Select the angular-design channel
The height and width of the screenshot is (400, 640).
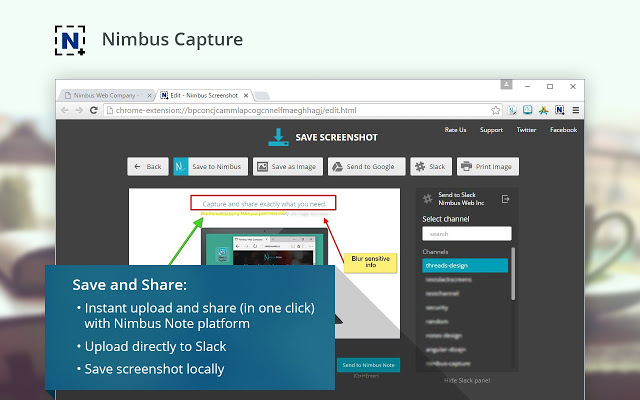click(465, 350)
